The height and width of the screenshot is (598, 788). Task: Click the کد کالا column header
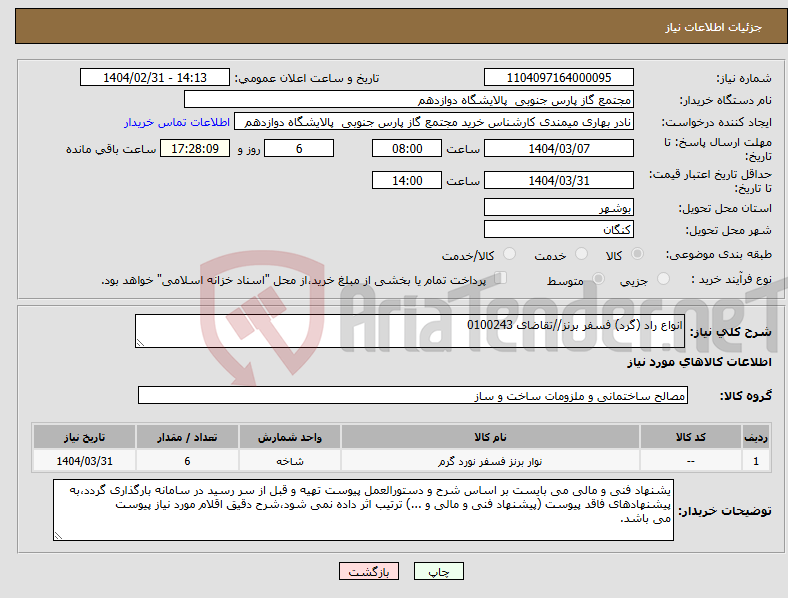pyautogui.click(x=691, y=437)
